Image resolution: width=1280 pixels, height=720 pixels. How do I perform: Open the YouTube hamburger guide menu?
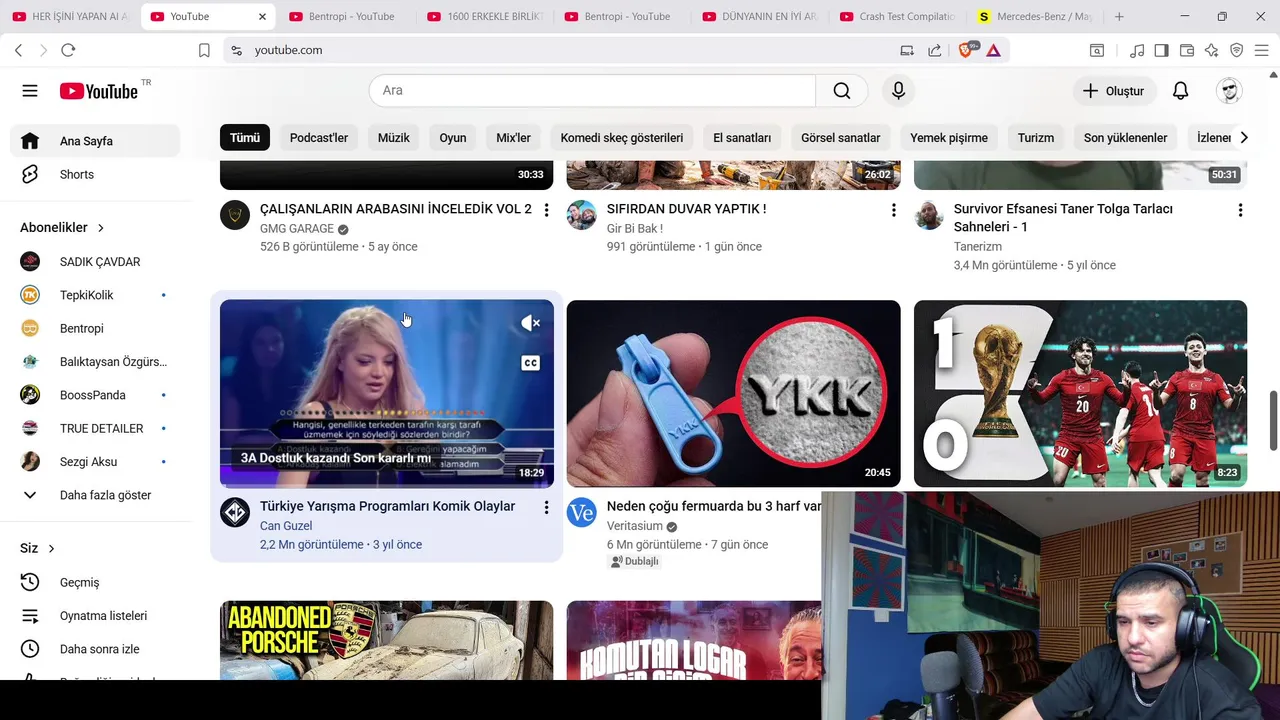(30, 91)
